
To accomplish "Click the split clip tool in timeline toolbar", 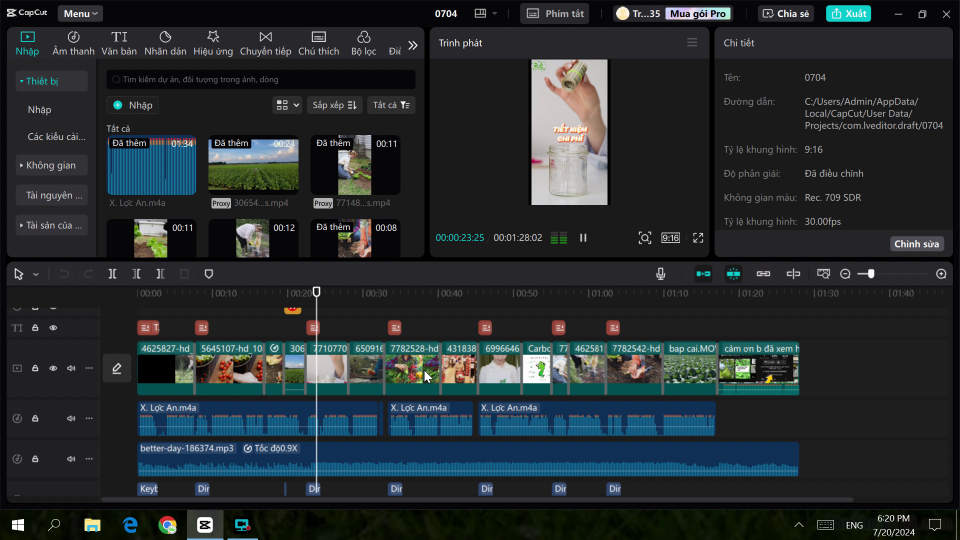I will 113,274.
